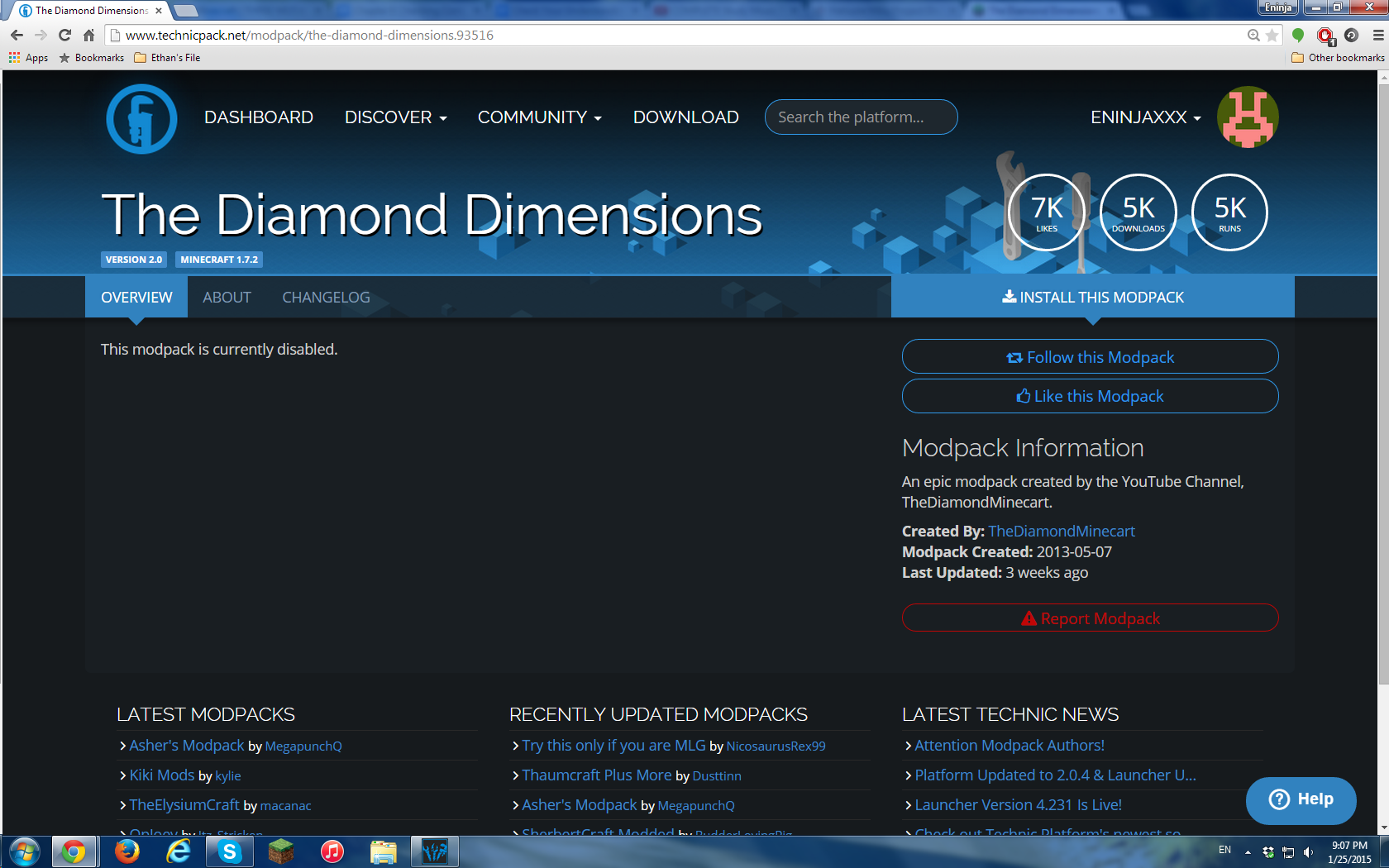Expand the Community dropdown menu
Image resolution: width=1389 pixels, height=868 pixels.
pyautogui.click(x=540, y=117)
